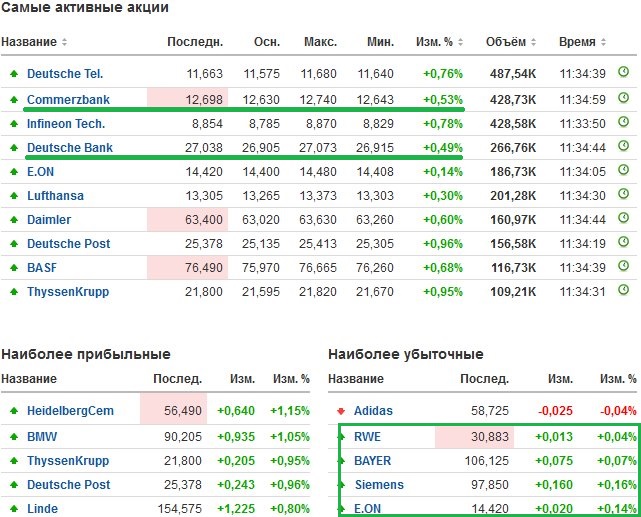Screen dimensions: 641x517
Task: Open the Linde stock link
Action: point(42,509)
